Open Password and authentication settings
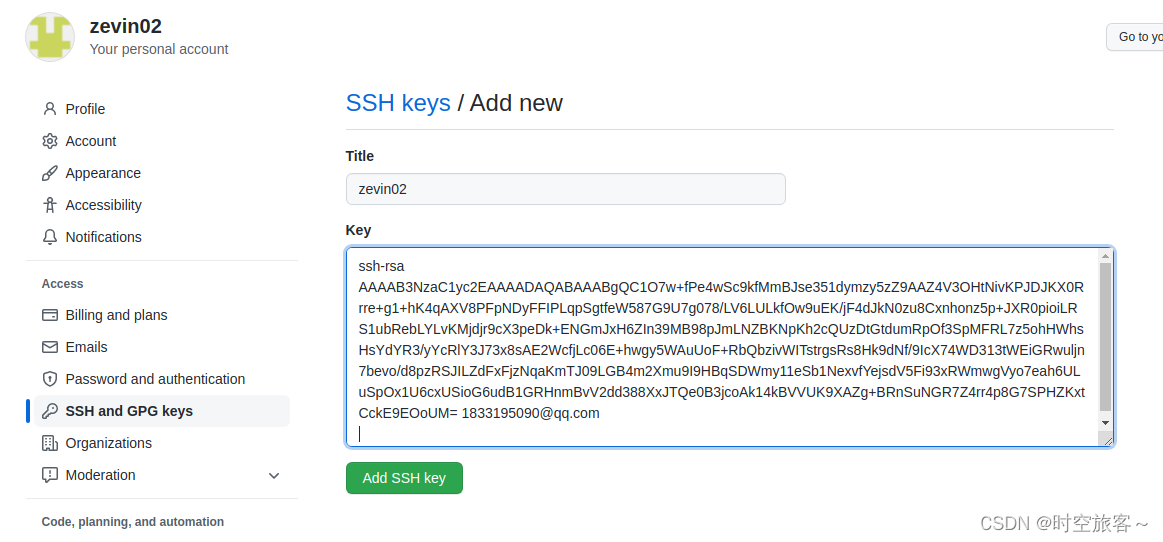 pos(155,379)
